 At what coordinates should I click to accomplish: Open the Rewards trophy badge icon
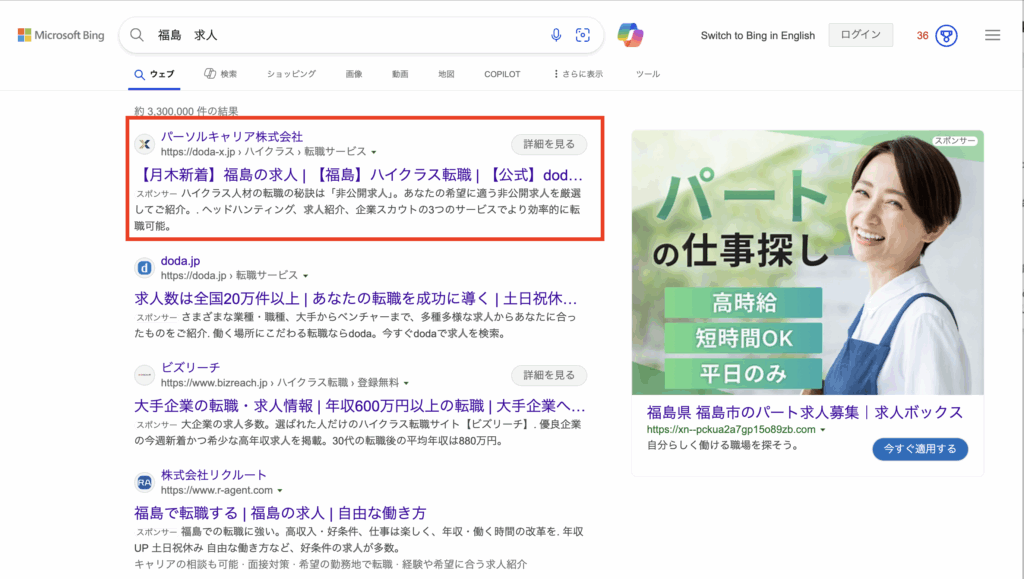(946, 35)
